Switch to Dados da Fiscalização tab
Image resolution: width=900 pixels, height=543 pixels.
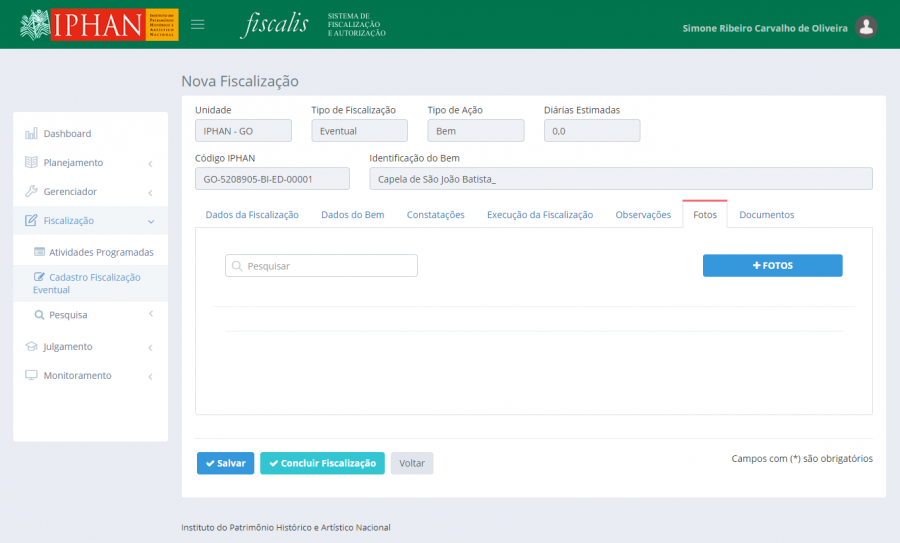click(252, 215)
